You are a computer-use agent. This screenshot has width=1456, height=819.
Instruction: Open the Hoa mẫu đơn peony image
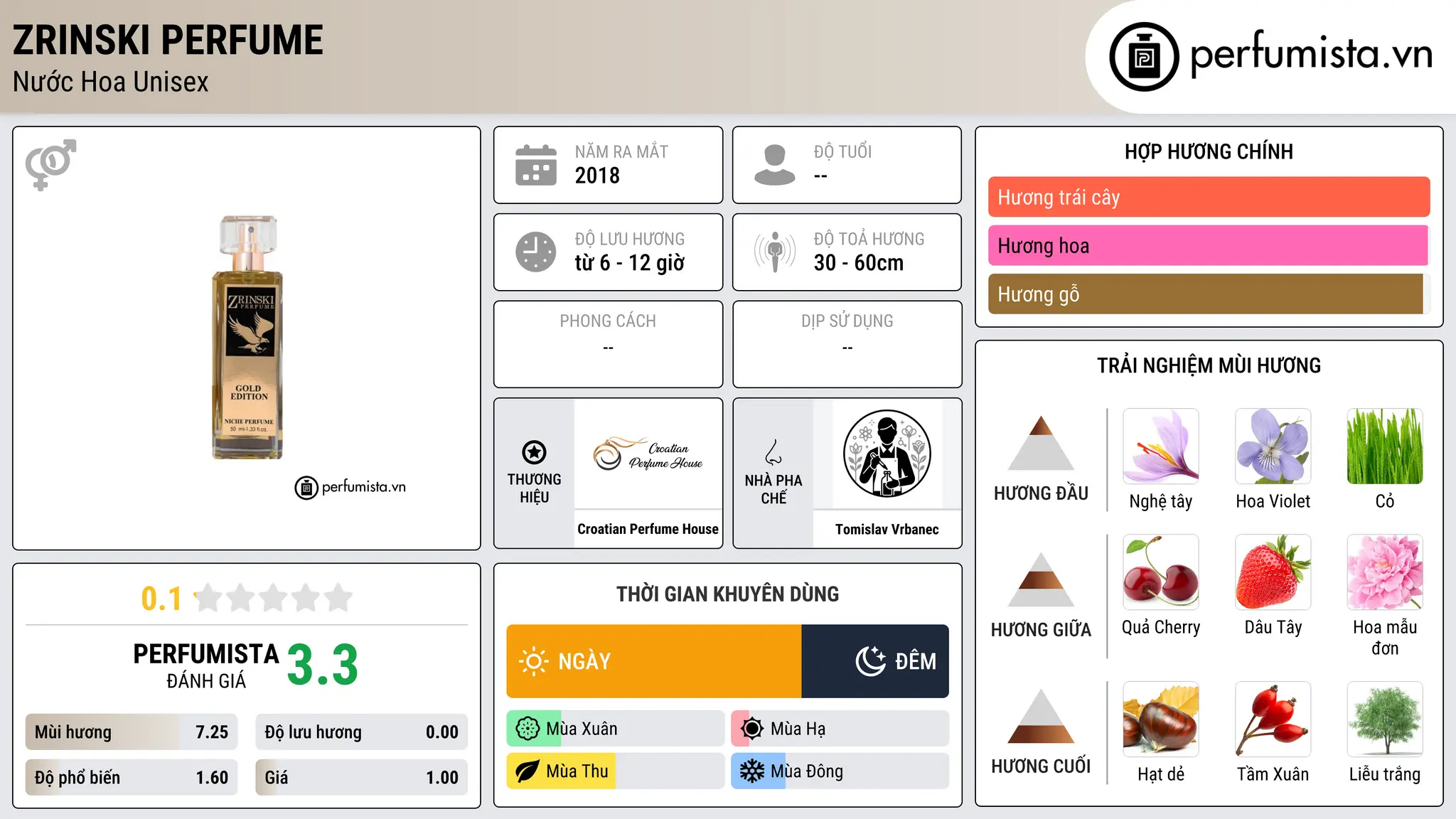[x=1385, y=572]
